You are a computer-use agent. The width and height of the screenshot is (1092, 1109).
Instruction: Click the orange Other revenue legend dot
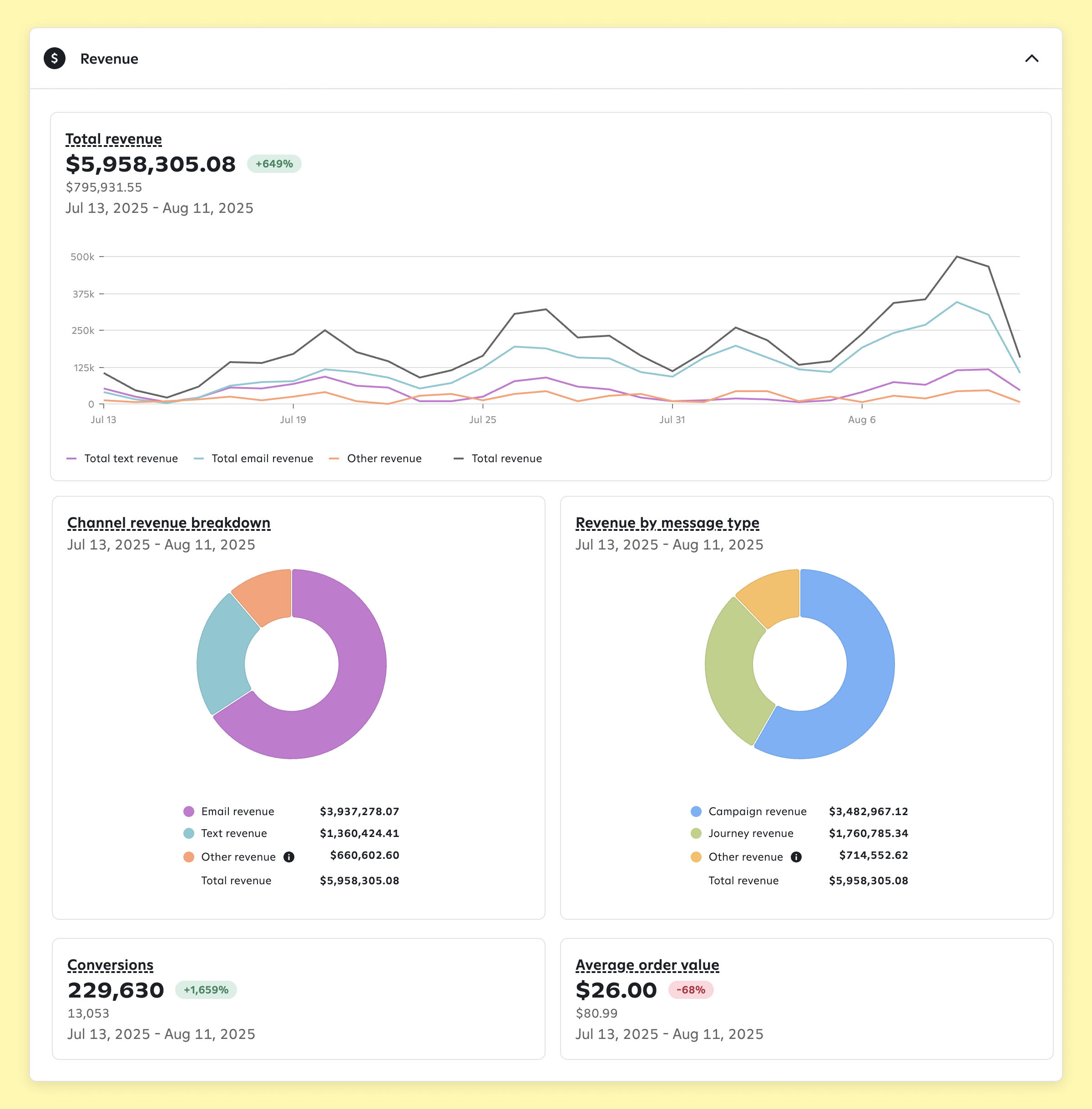click(x=189, y=857)
